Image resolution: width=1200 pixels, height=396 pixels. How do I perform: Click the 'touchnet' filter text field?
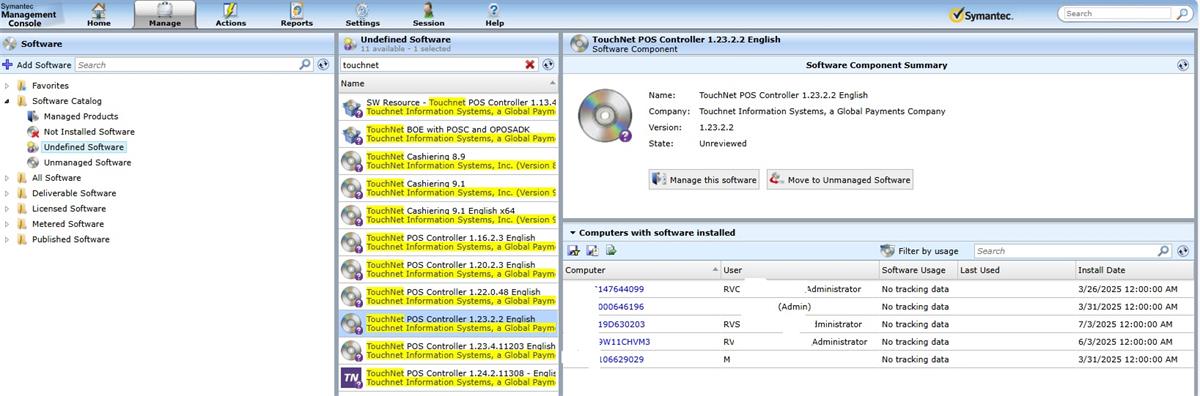(x=431, y=64)
